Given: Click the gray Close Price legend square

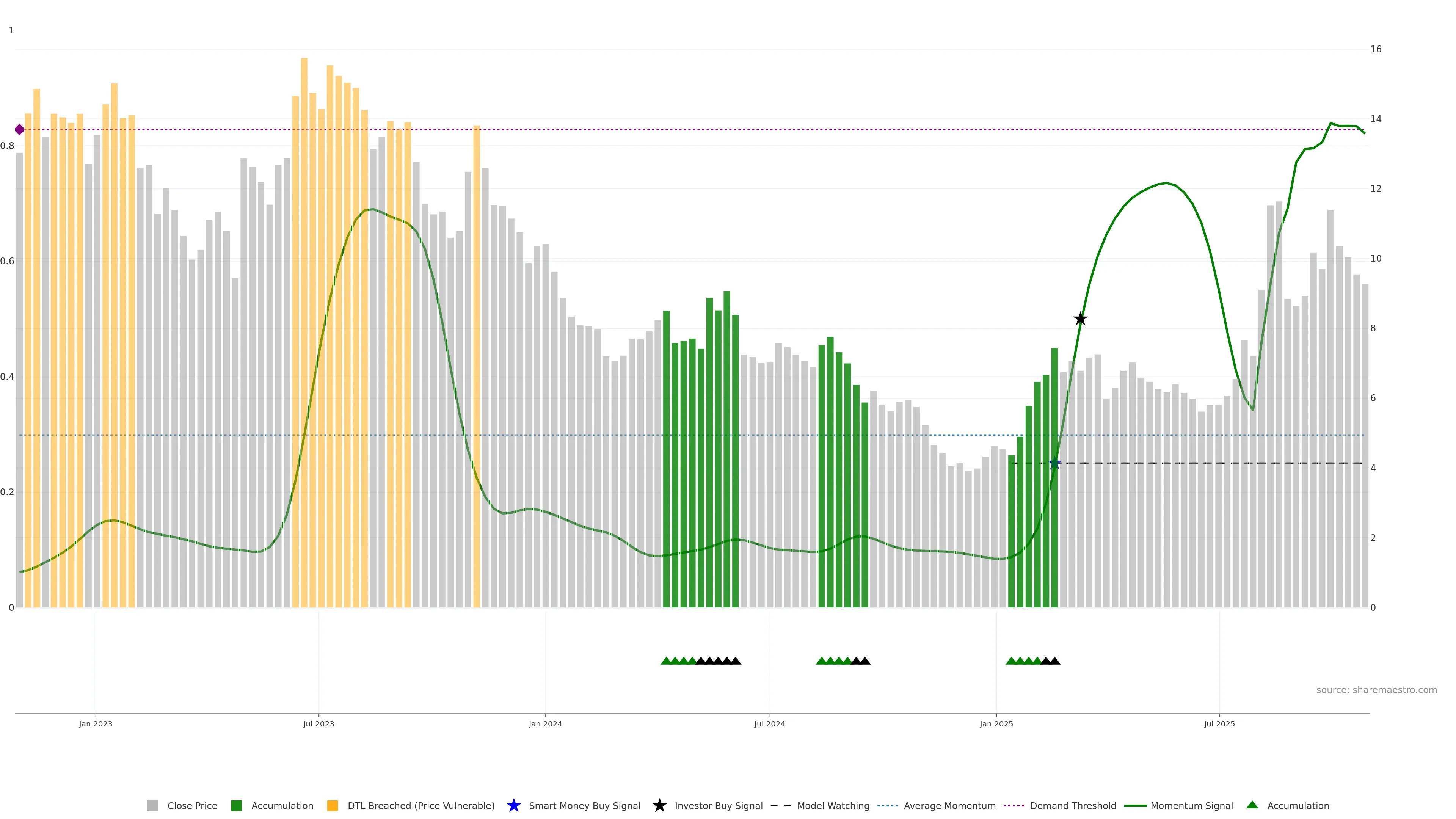Looking at the screenshot, I should tap(152, 805).
